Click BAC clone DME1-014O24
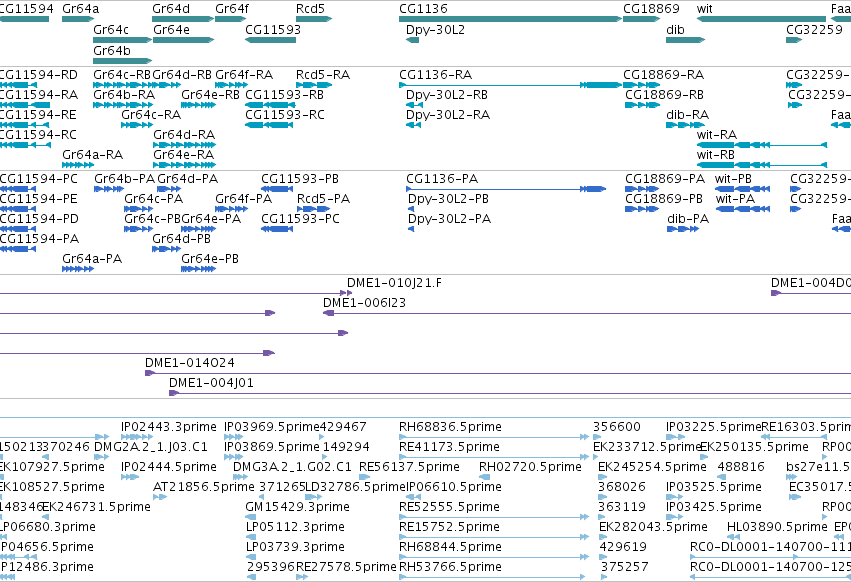851x582 pixels. (x=498, y=373)
